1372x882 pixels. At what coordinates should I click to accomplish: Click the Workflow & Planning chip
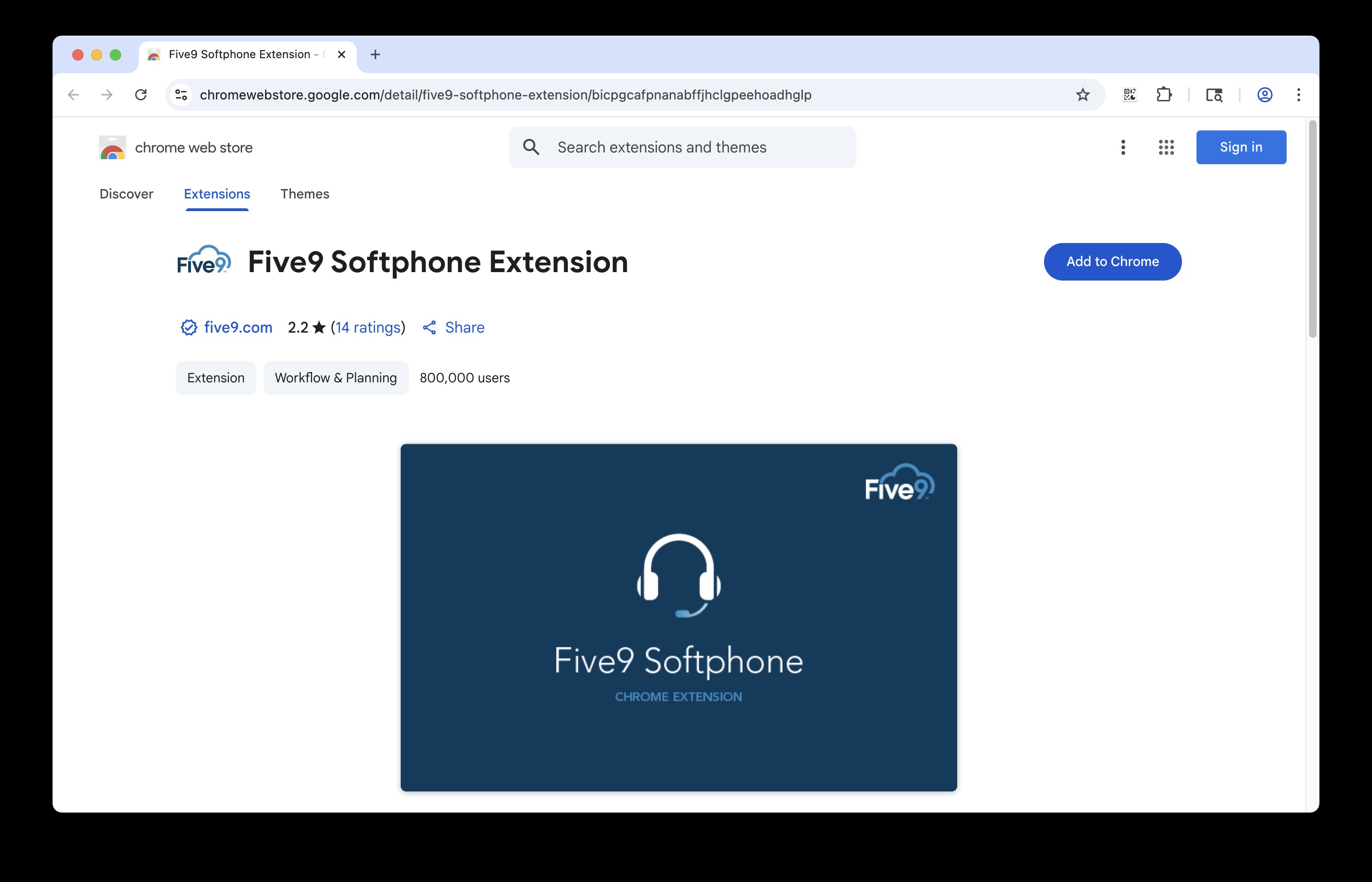click(x=335, y=377)
